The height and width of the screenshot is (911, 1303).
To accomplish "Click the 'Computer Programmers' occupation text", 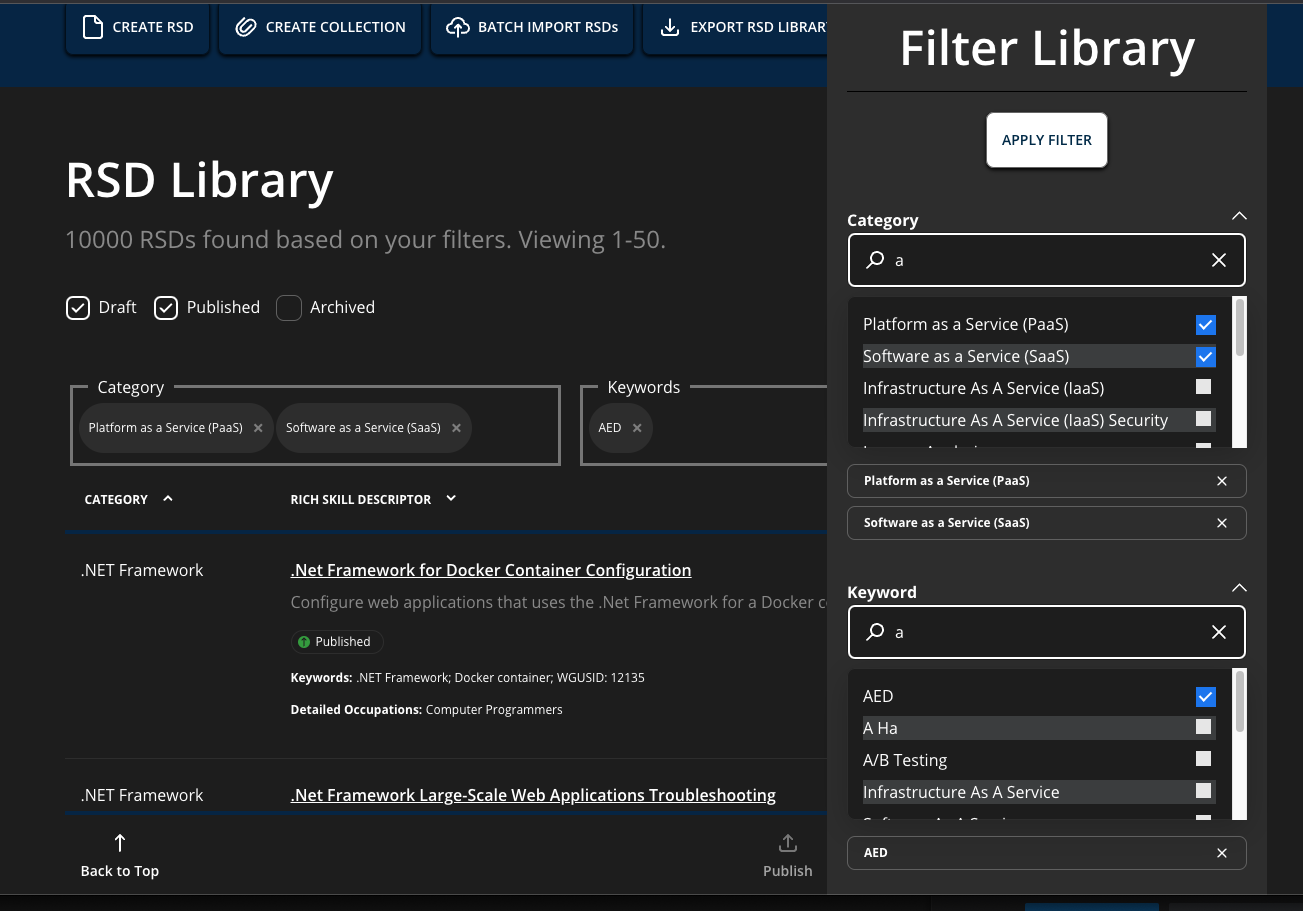I will (494, 710).
